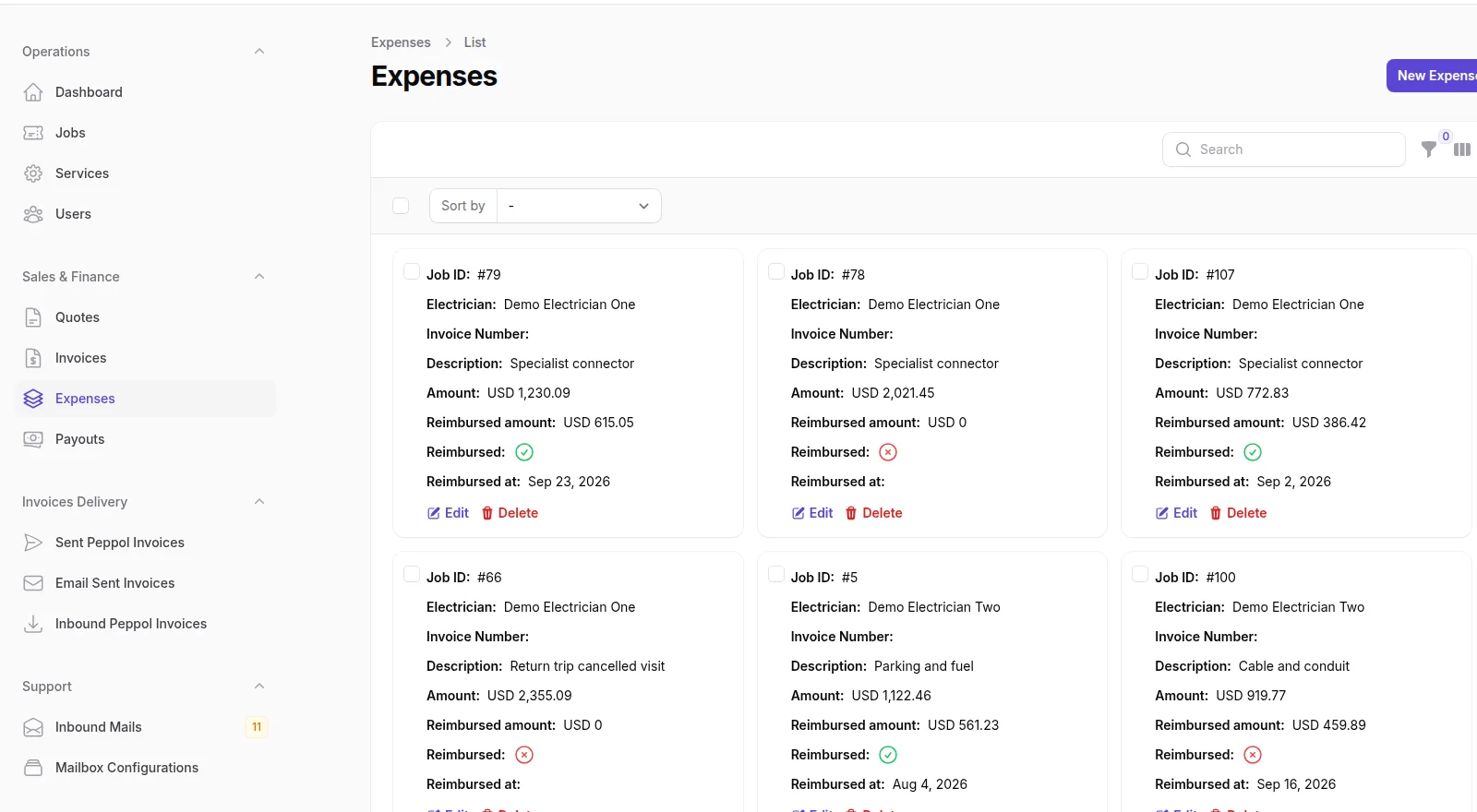
Task: Collapse the Invoices Delivery sidebar group
Action: [x=259, y=502]
